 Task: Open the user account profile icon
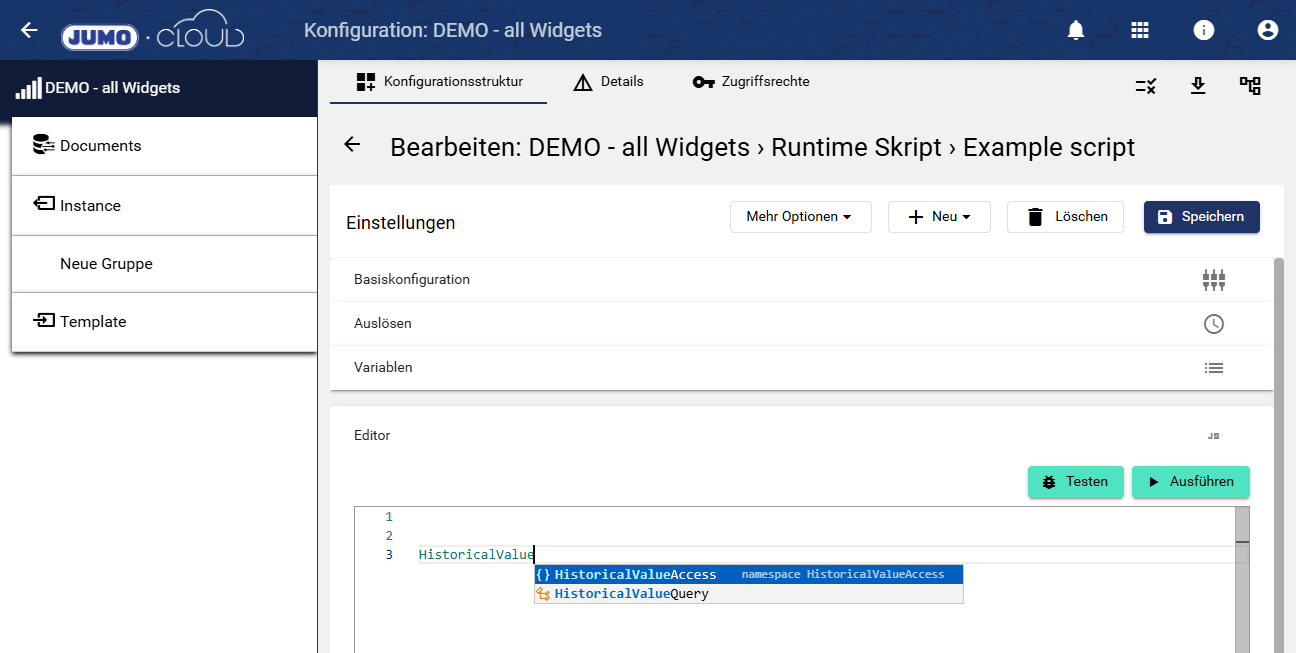point(1268,30)
